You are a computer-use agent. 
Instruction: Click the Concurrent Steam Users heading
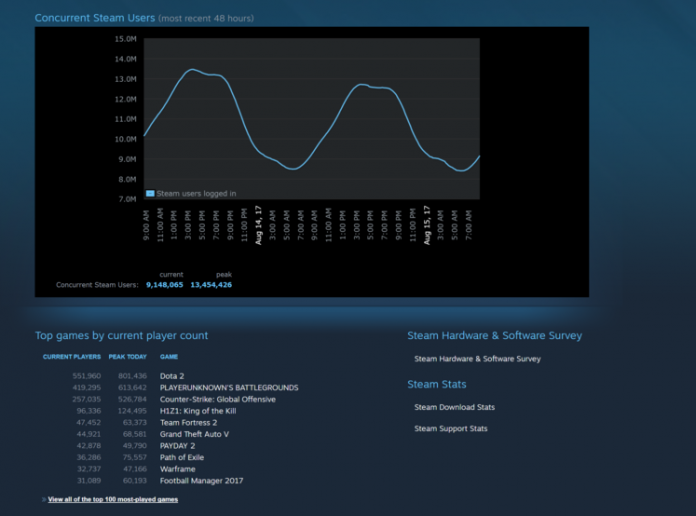[x=95, y=18]
